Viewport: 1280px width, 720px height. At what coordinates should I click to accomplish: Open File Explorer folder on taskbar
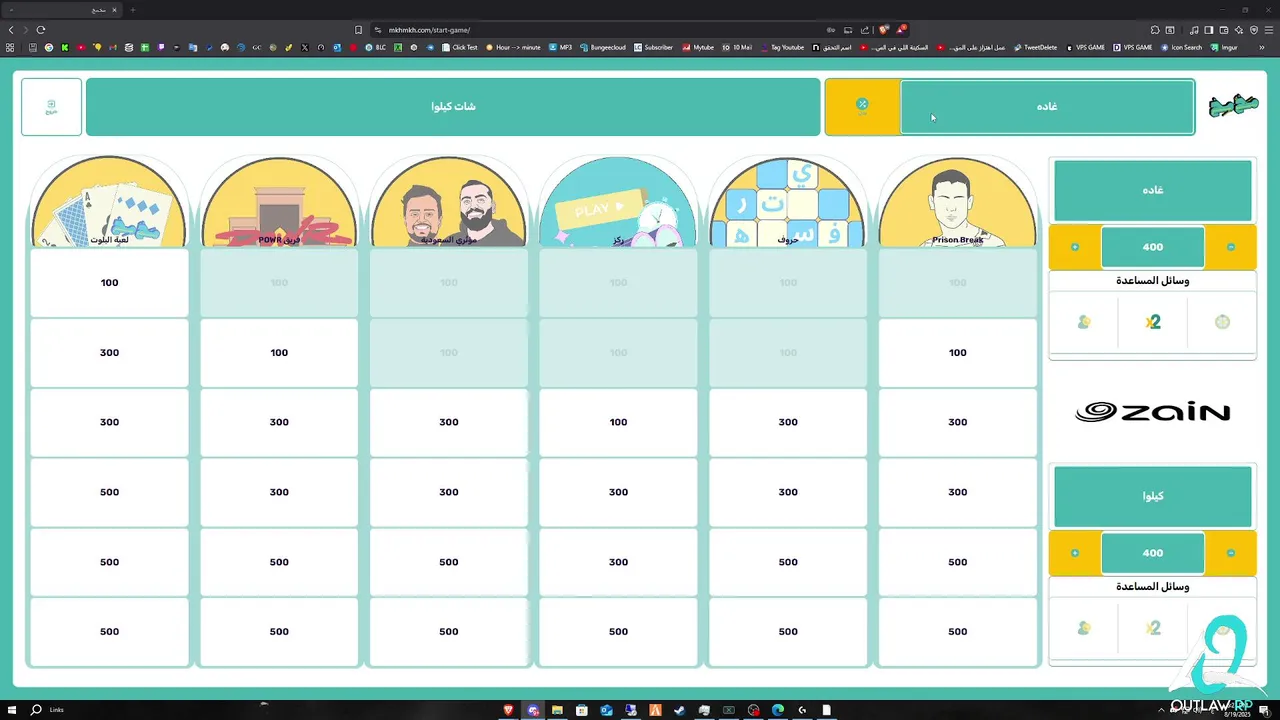coord(558,710)
